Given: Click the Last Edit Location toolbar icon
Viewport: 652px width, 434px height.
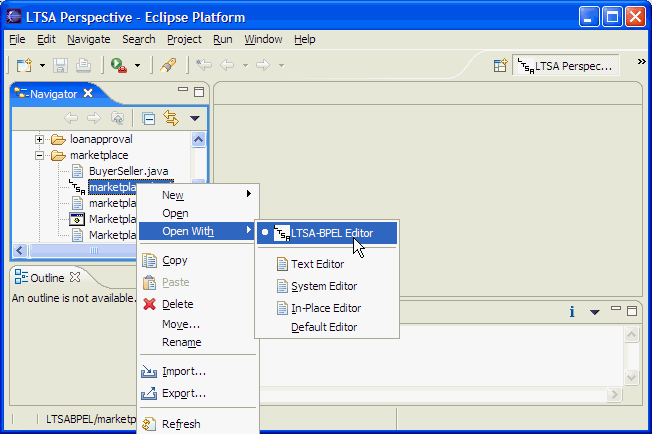Looking at the screenshot, I should tap(204, 64).
